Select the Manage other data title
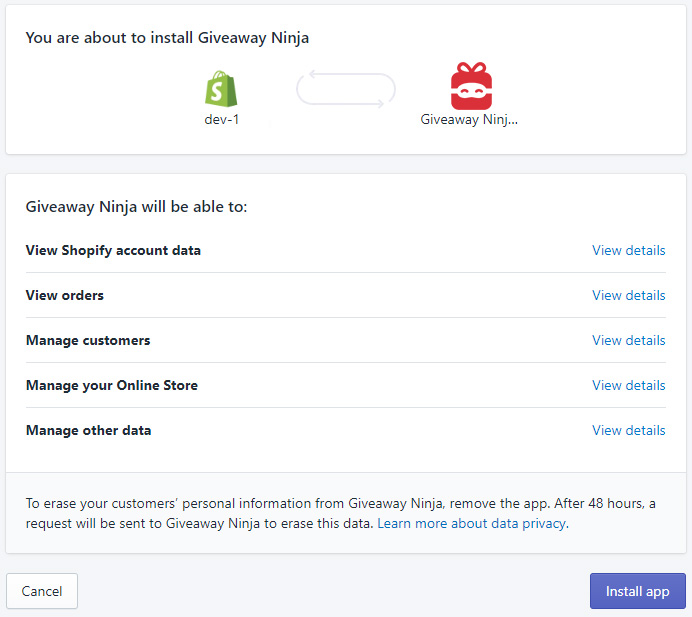Image resolution: width=692 pixels, height=617 pixels. point(89,430)
